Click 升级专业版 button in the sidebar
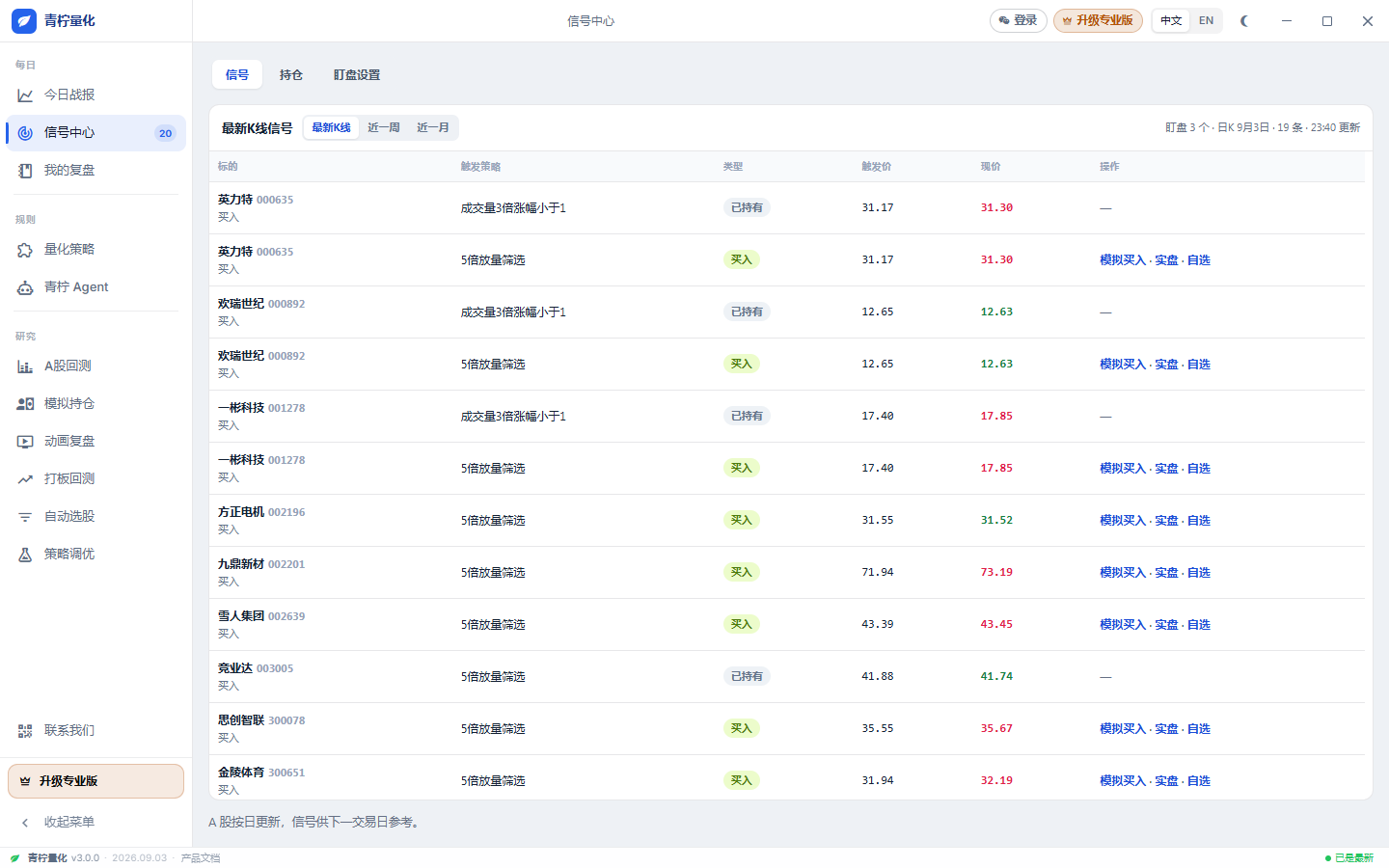The image size is (1389, 868). click(x=95, y=781)
